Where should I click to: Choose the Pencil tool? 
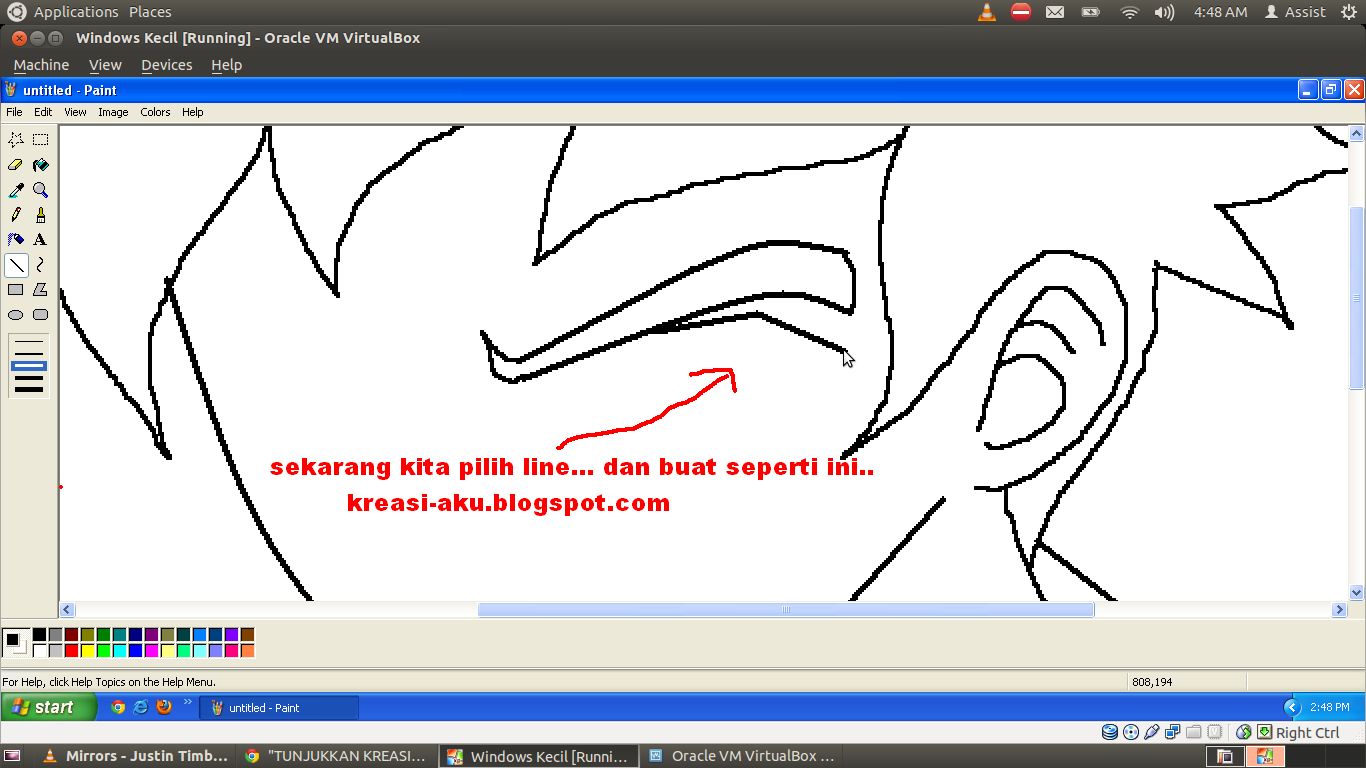click(x=15, y=215)
